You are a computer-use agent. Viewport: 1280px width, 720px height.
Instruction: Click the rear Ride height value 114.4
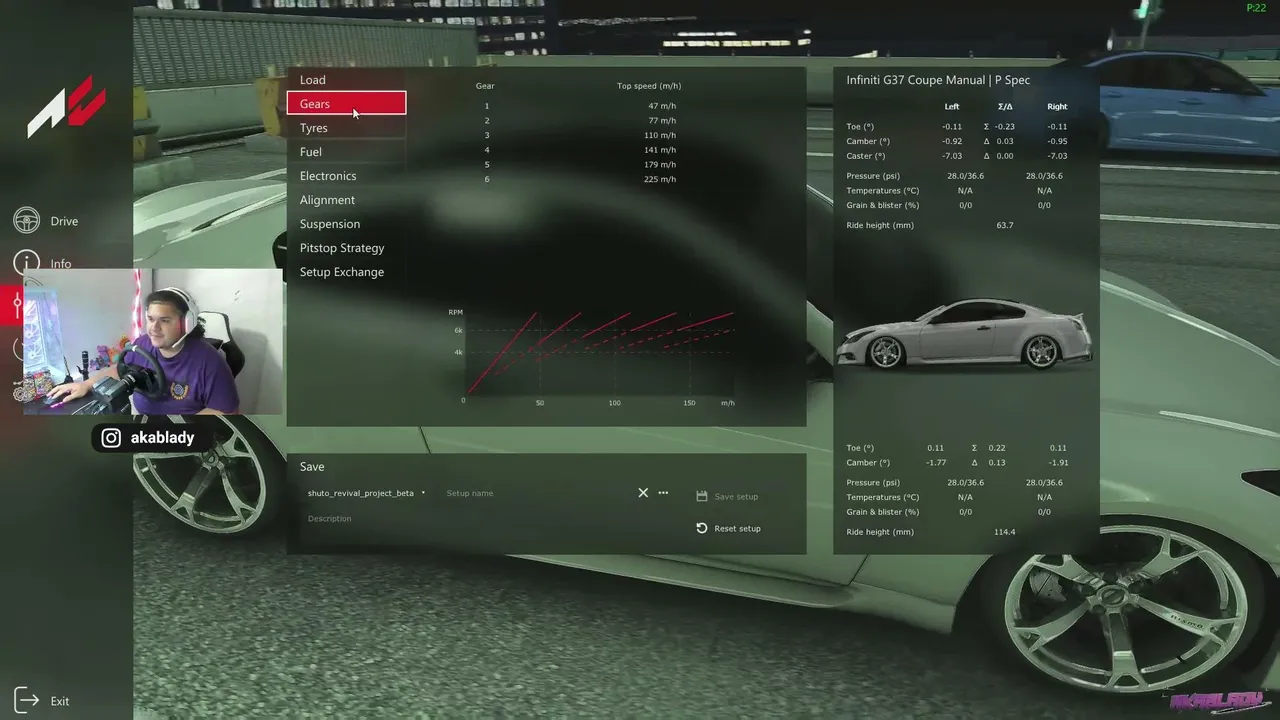(x=1005, y=532)
